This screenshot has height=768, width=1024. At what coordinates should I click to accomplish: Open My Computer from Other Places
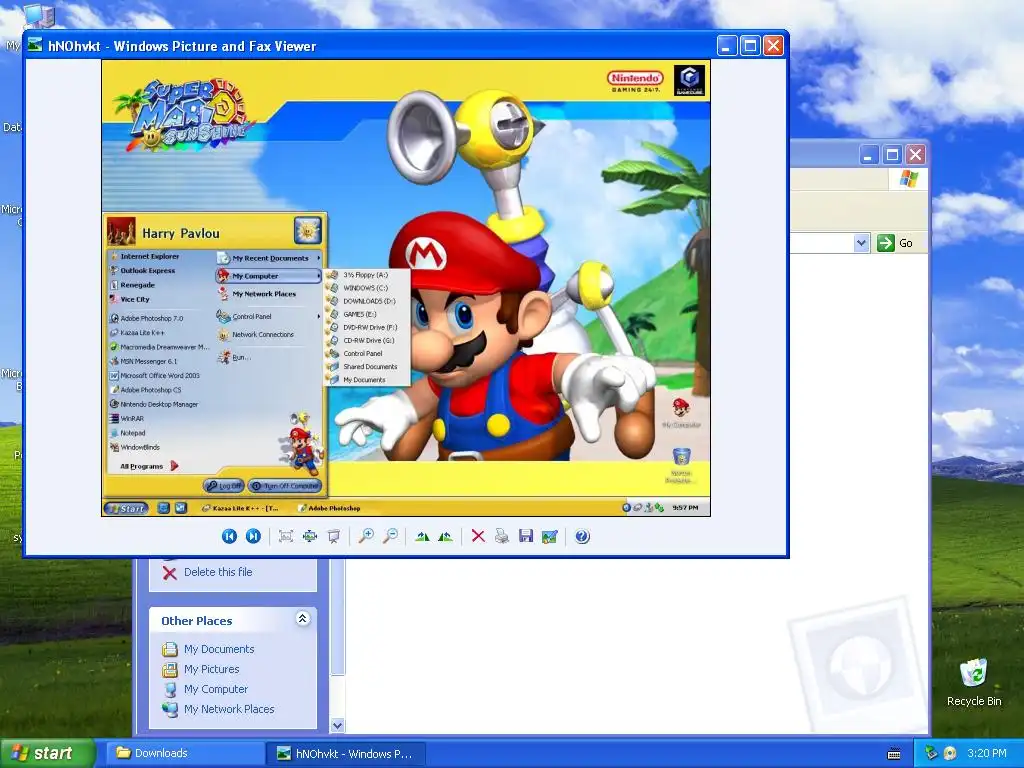[216, 689]
